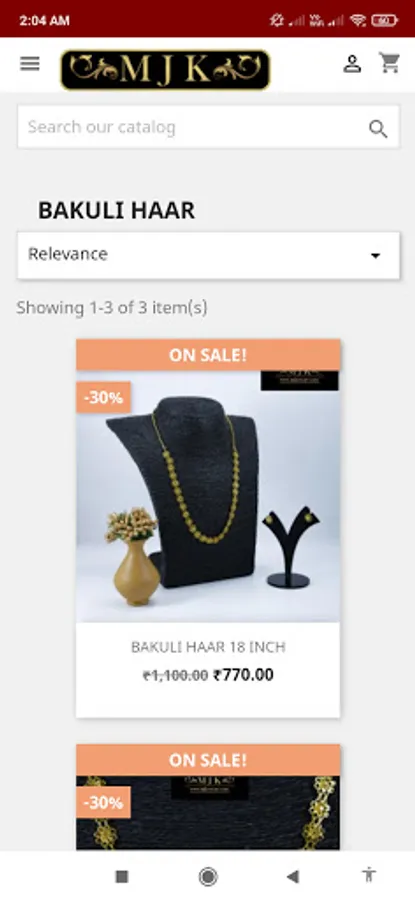Tap the Android home circle button
Screen dimensions: 415x900
coord(208,876)
